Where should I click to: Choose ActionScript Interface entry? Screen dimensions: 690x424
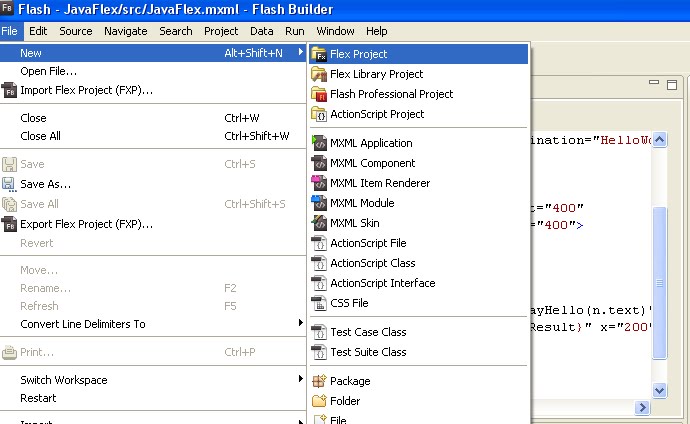coord(418,283)
